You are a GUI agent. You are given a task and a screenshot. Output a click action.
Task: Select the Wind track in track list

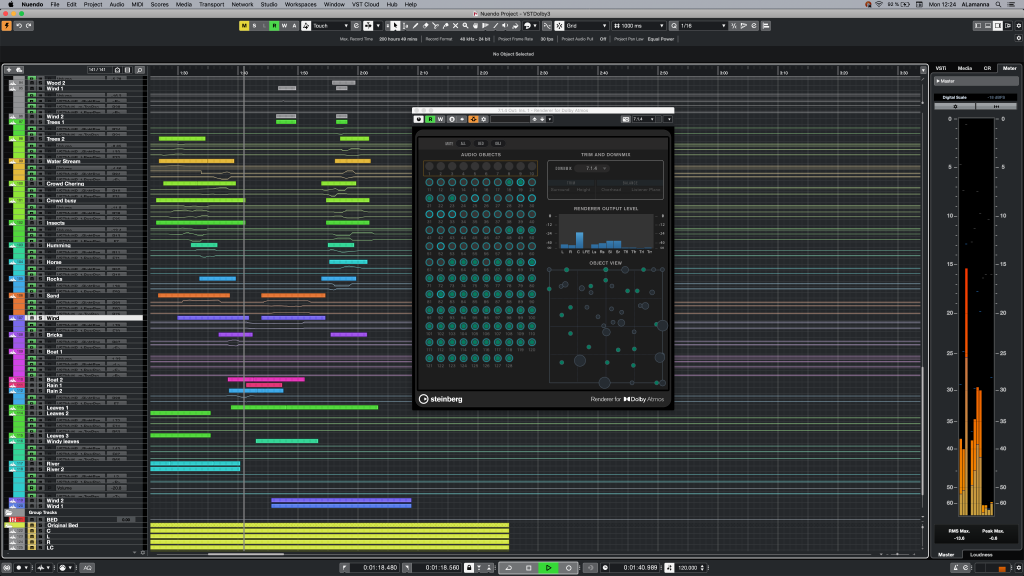[x=84, y=318]
